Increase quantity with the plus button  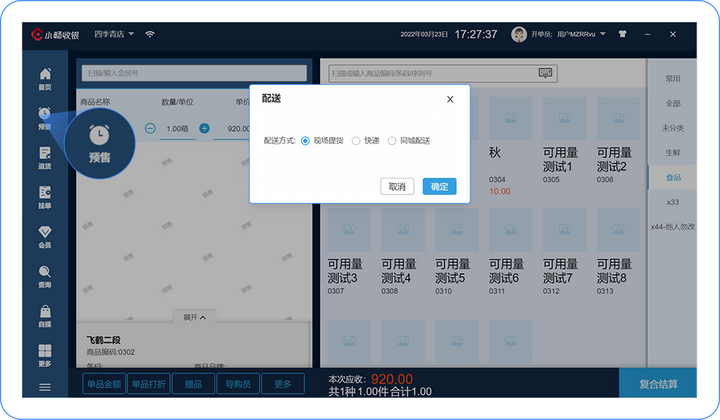204,129
